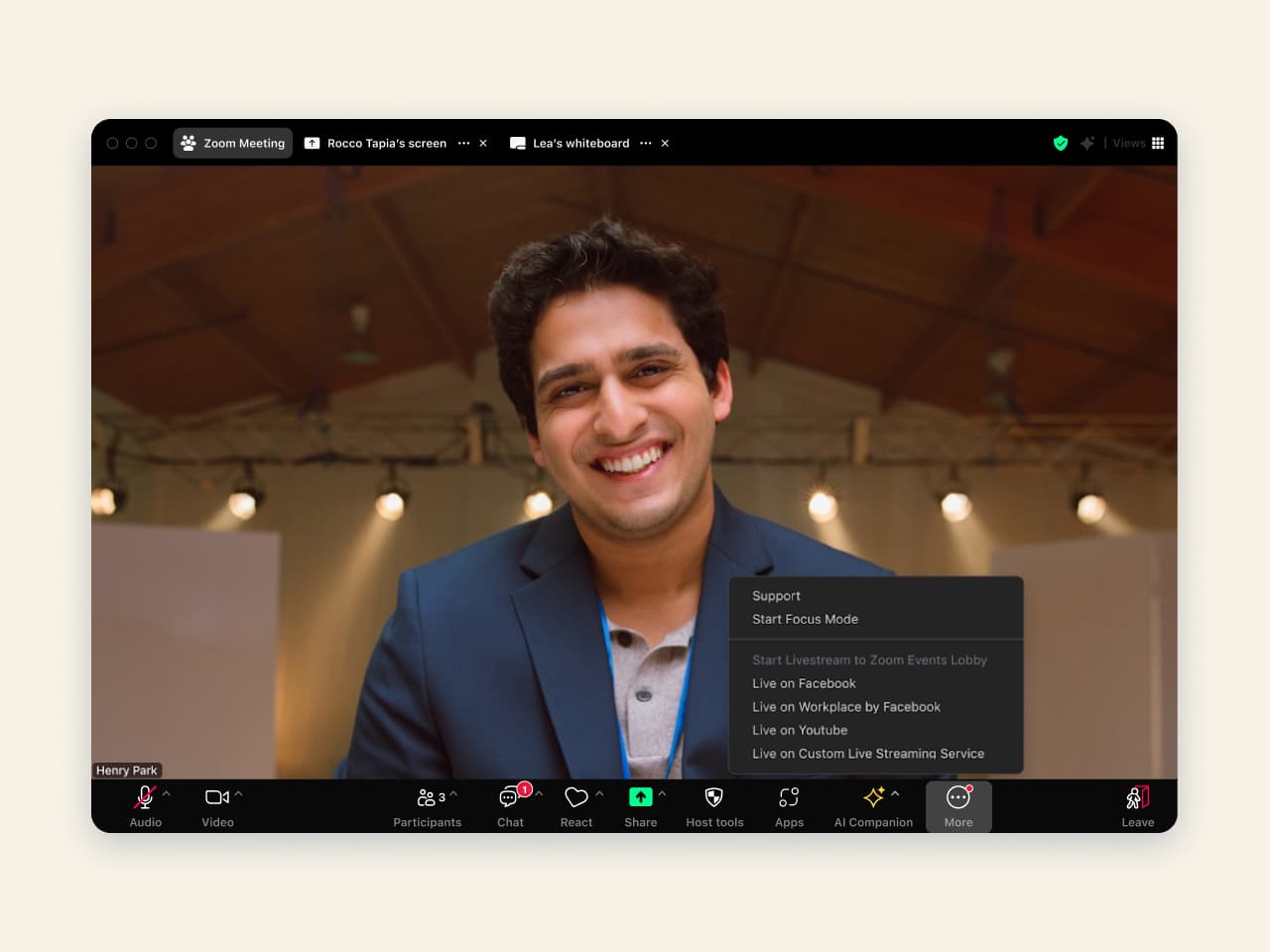Click the React heart icon
Screen dimensions: 1270x952
pyautogui.click(x=575, y=798)
